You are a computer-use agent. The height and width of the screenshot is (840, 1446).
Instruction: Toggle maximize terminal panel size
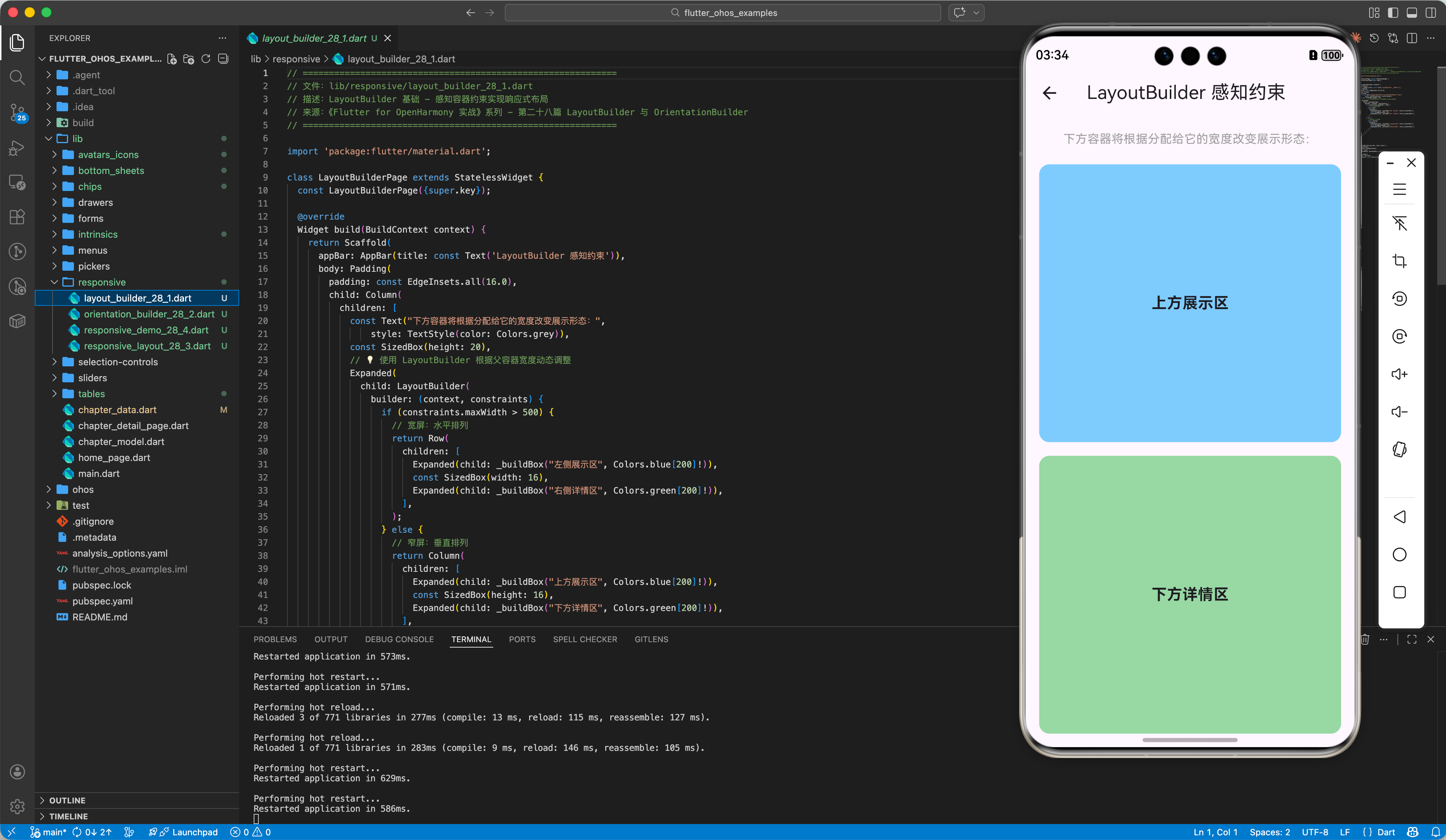coord(1412,639)
